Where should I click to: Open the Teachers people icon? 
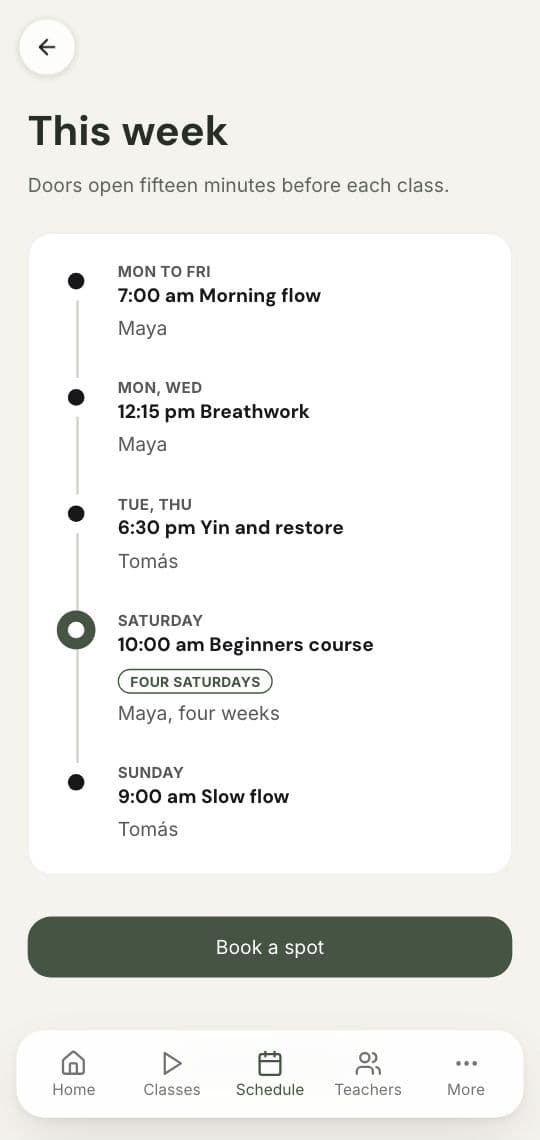[368, 1063]
